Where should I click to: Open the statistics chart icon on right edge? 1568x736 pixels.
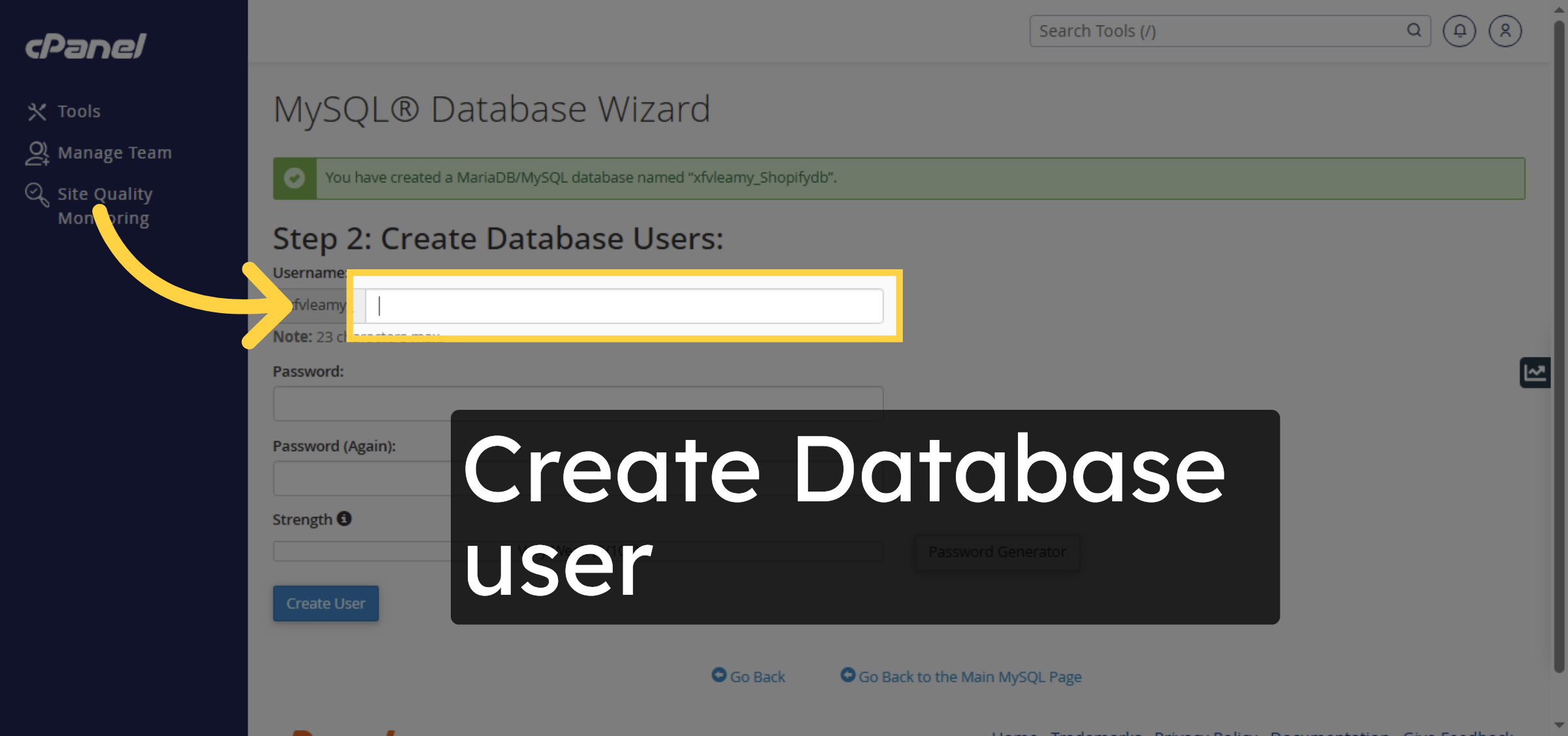click(x=1535, y=371)
